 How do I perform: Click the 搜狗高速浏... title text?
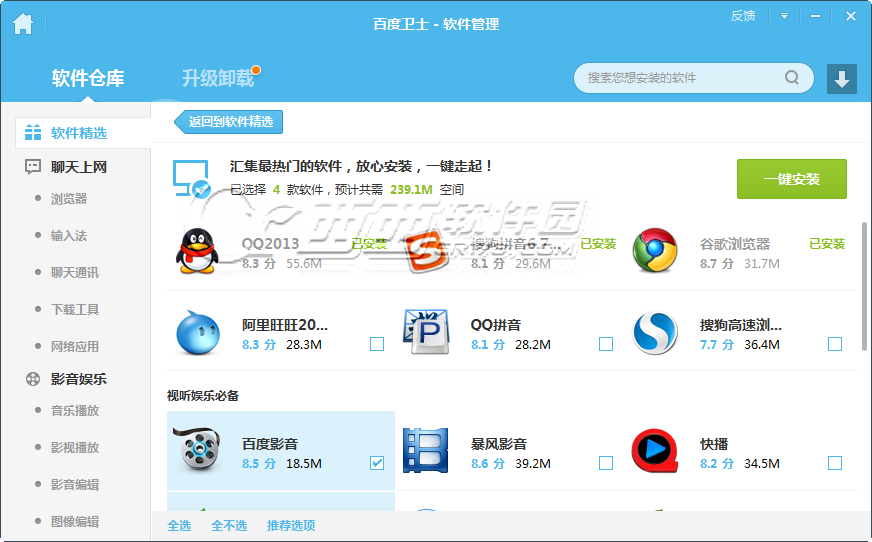coord(741,325)
